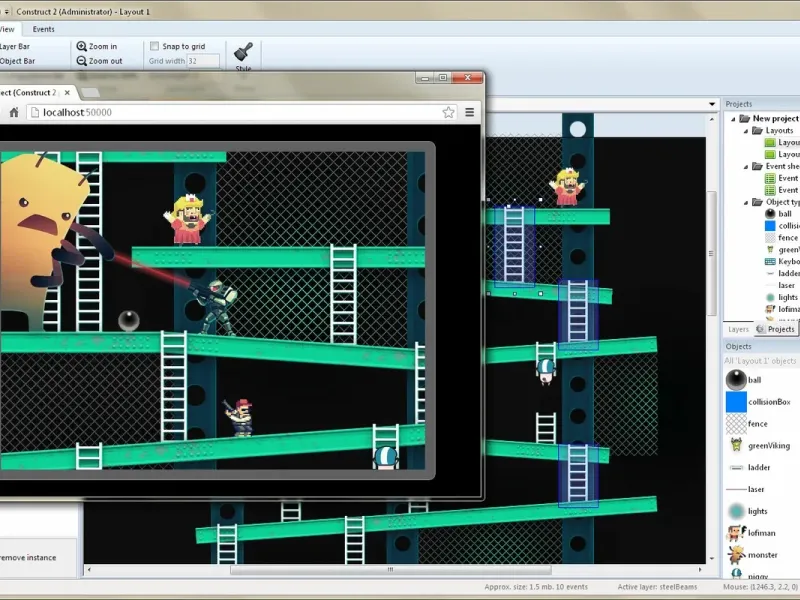Open the layout tab list dropdown arrow
Viewport: 800px width, 600px height.
coord(712,105)
